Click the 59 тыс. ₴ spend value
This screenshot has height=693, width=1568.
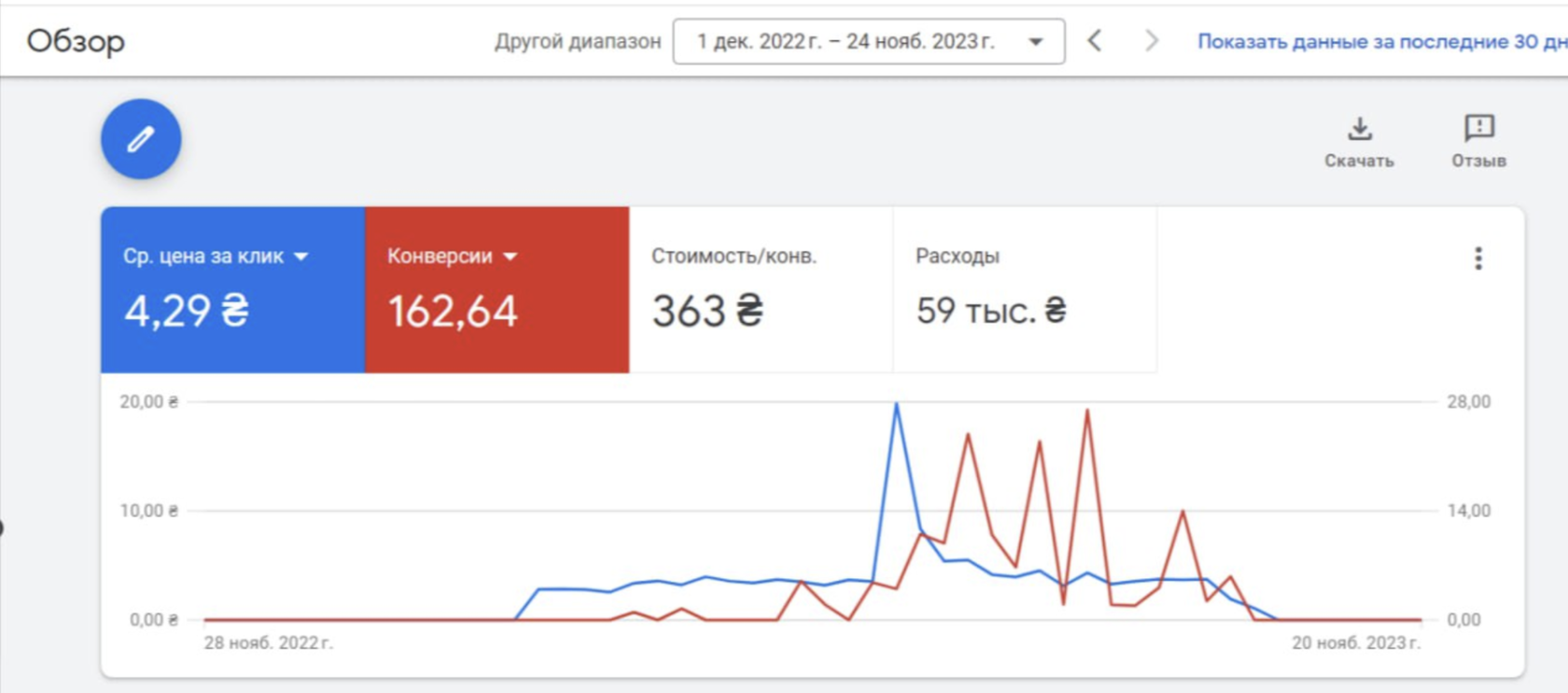[x=991, y=311]
